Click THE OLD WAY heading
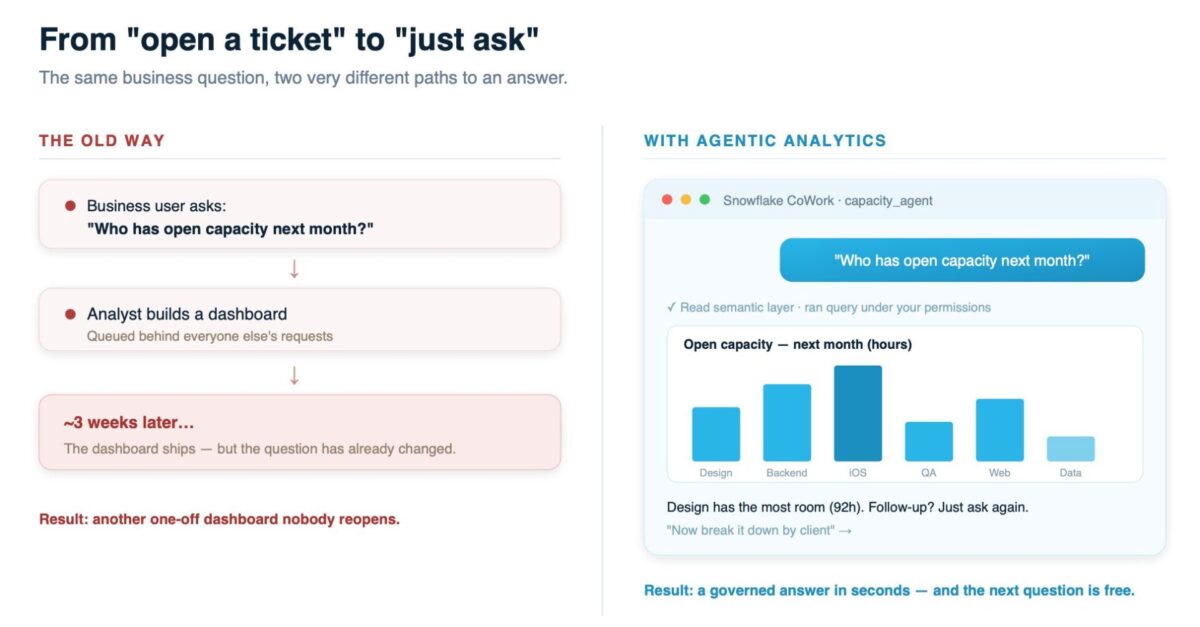Viewport: 1200px width, 627px height. point(102,141)
